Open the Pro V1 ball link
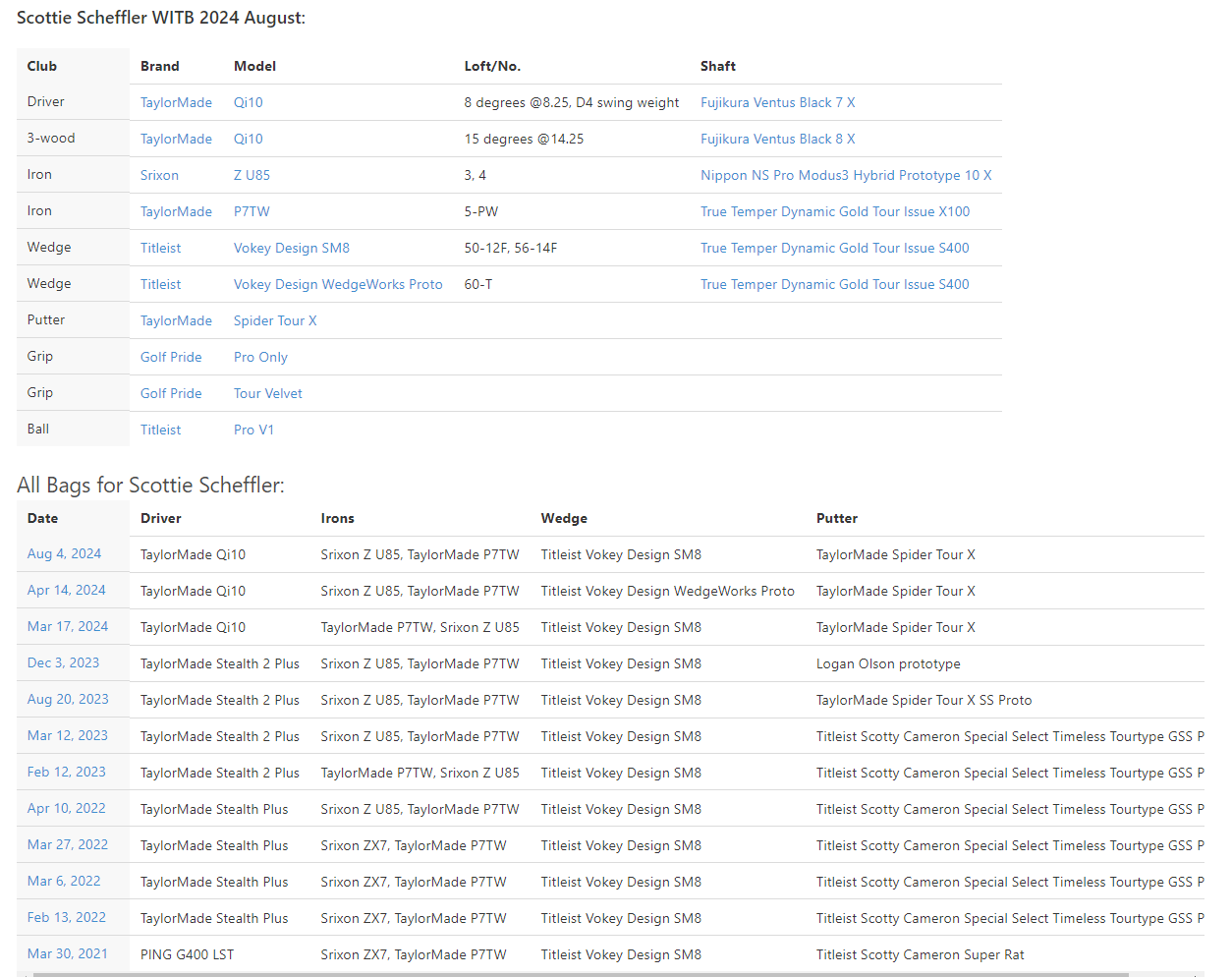Viewport: 1232px width, 977px height. (x=253, y=430)
